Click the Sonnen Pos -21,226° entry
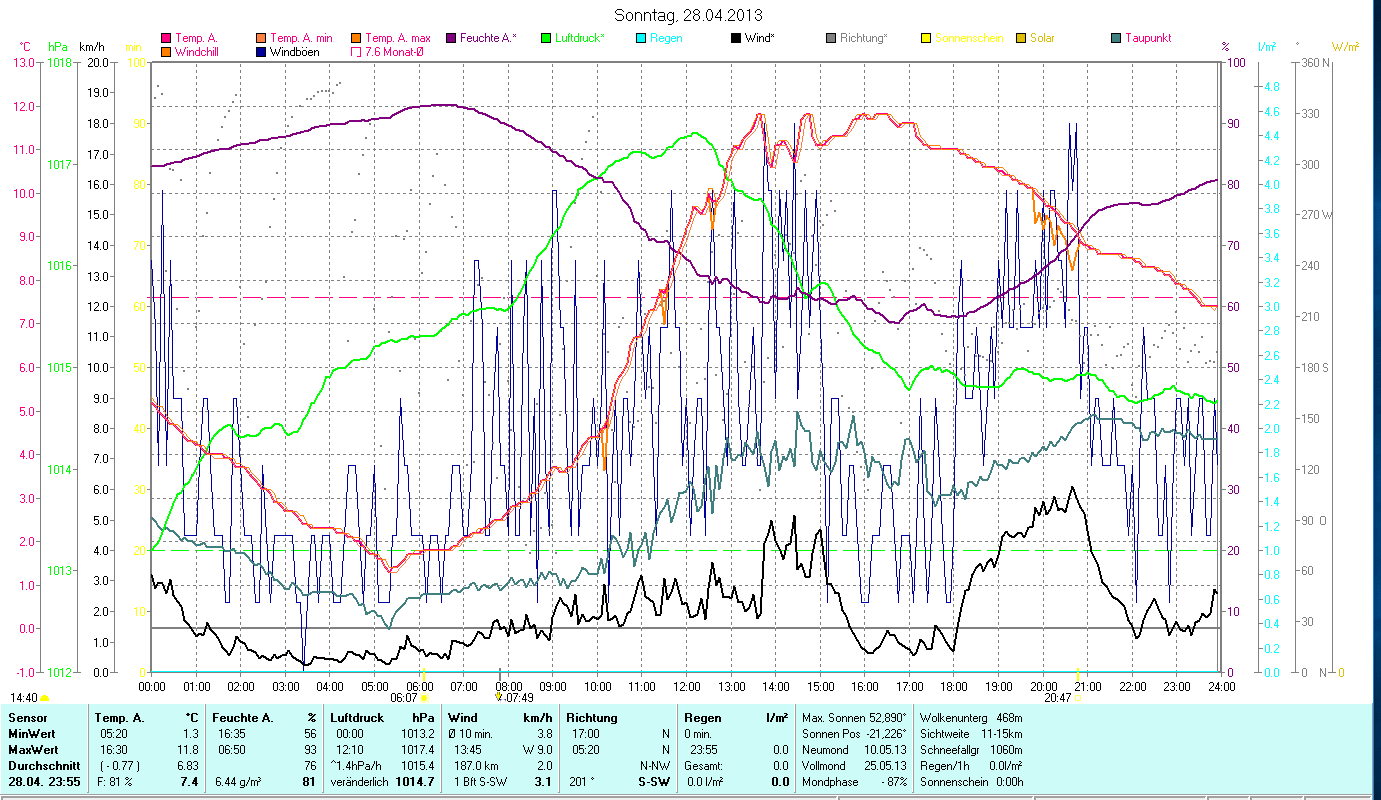The width and height of the screenshot is (1381, 800). click(x=855, y=734)
